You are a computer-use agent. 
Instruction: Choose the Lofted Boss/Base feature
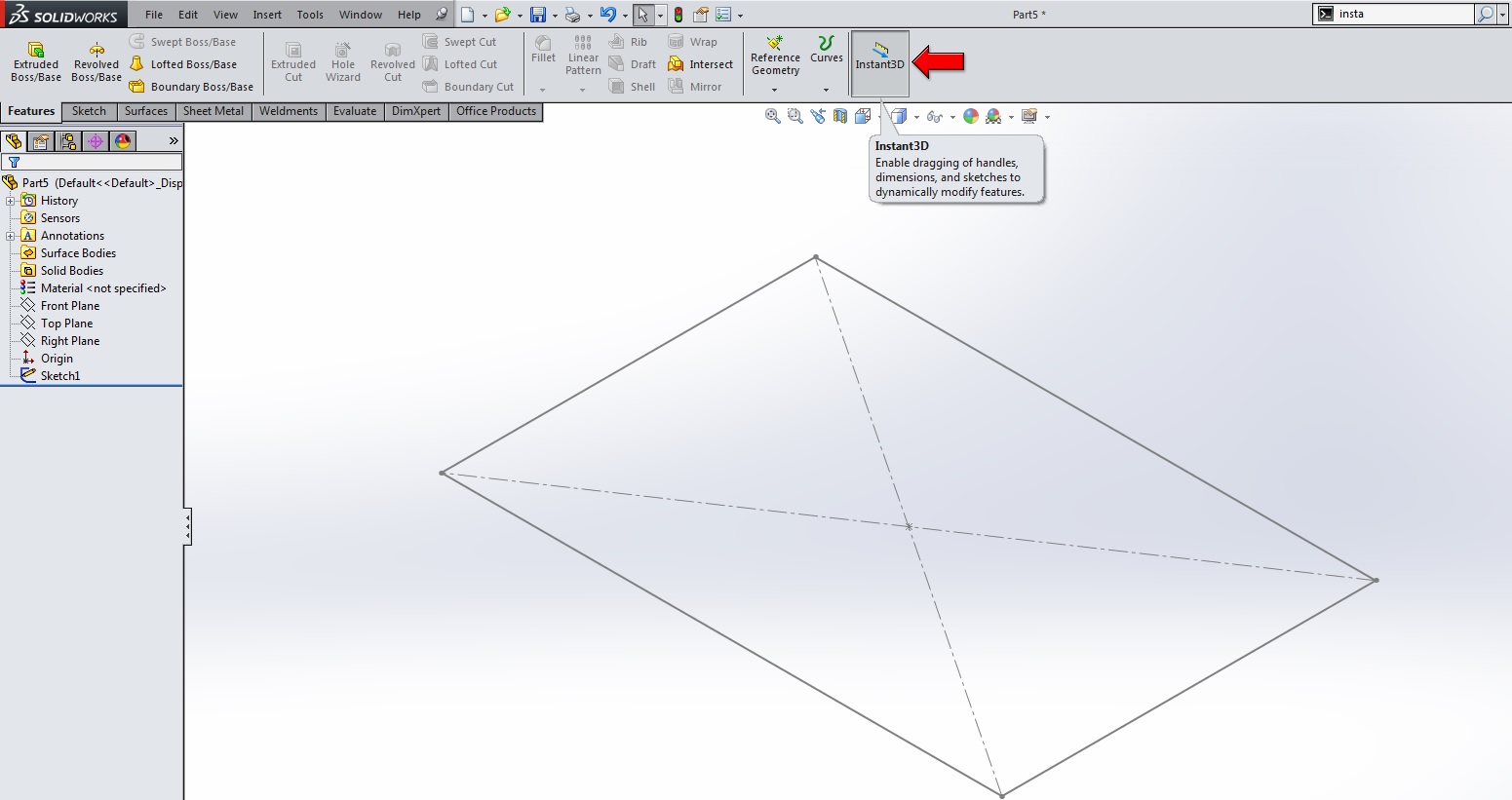coord(183,64)
